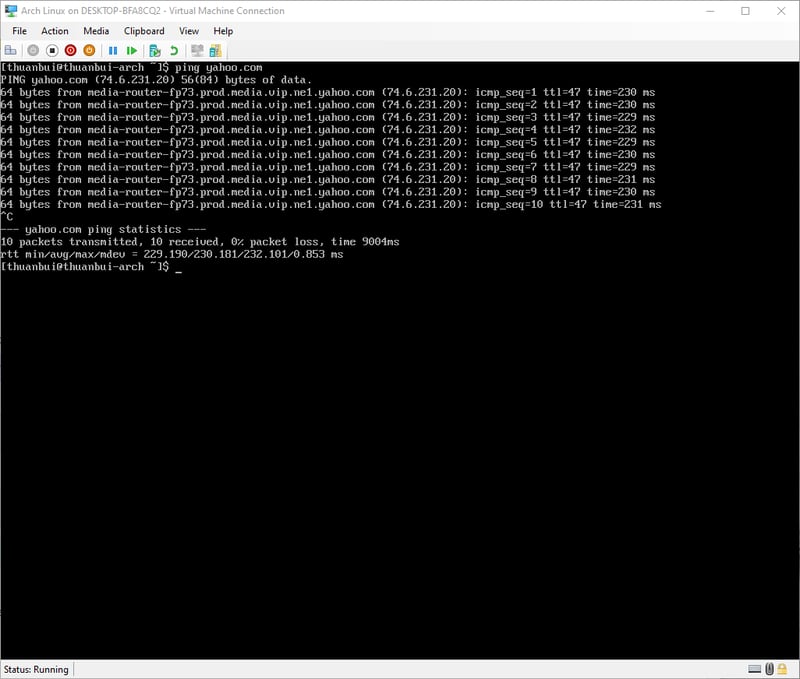Revert the VM to previous checkpoint
The width and height of the screenshot is (800, 679).
click(x=174, y=50)
